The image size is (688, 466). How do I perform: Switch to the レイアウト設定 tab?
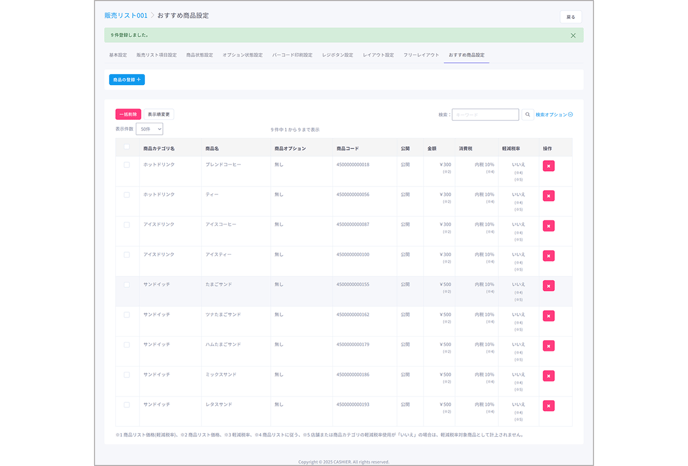tap(378, 55)
